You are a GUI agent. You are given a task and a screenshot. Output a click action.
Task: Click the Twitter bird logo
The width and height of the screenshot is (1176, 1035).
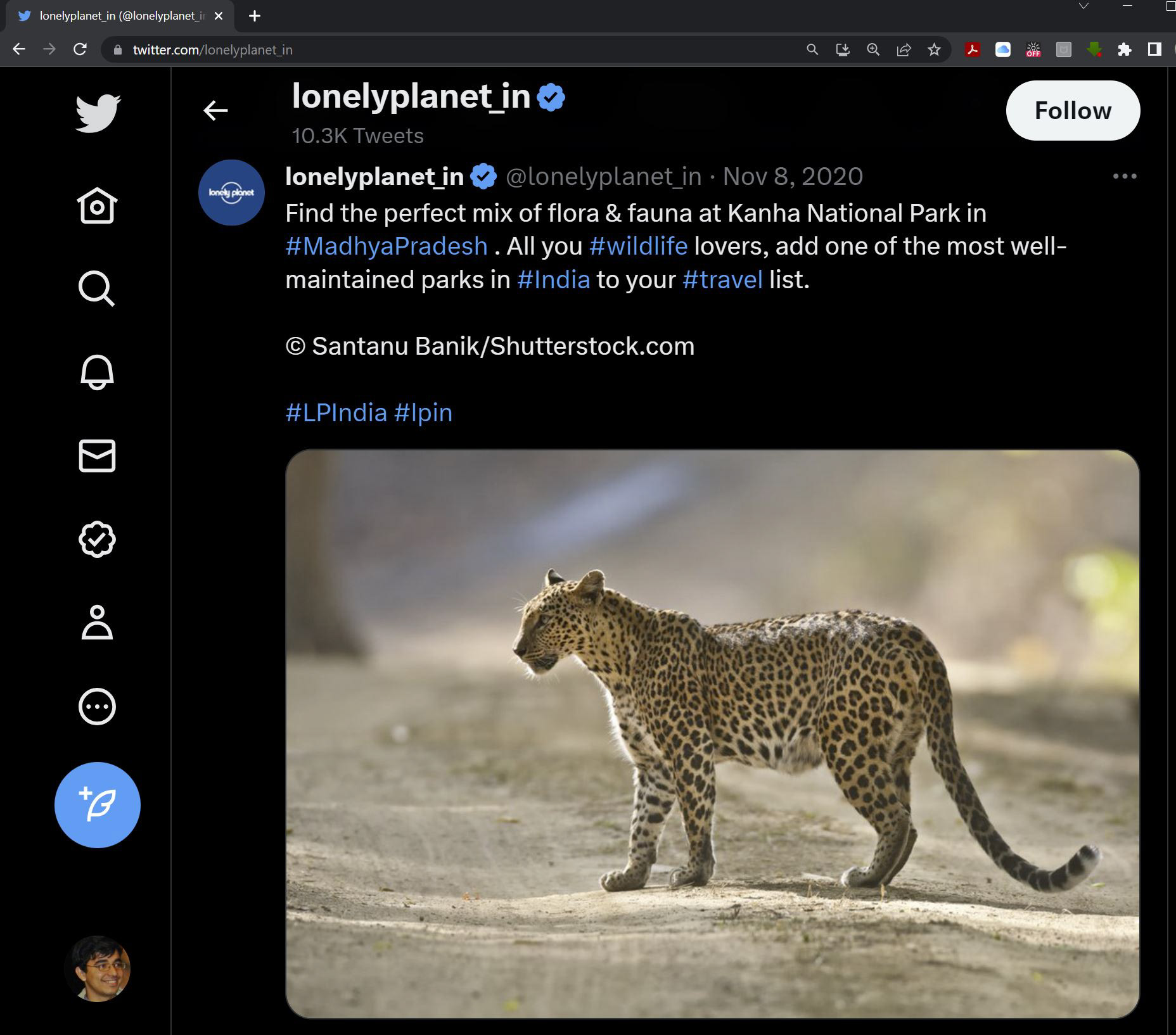click(x=98, y=113)
